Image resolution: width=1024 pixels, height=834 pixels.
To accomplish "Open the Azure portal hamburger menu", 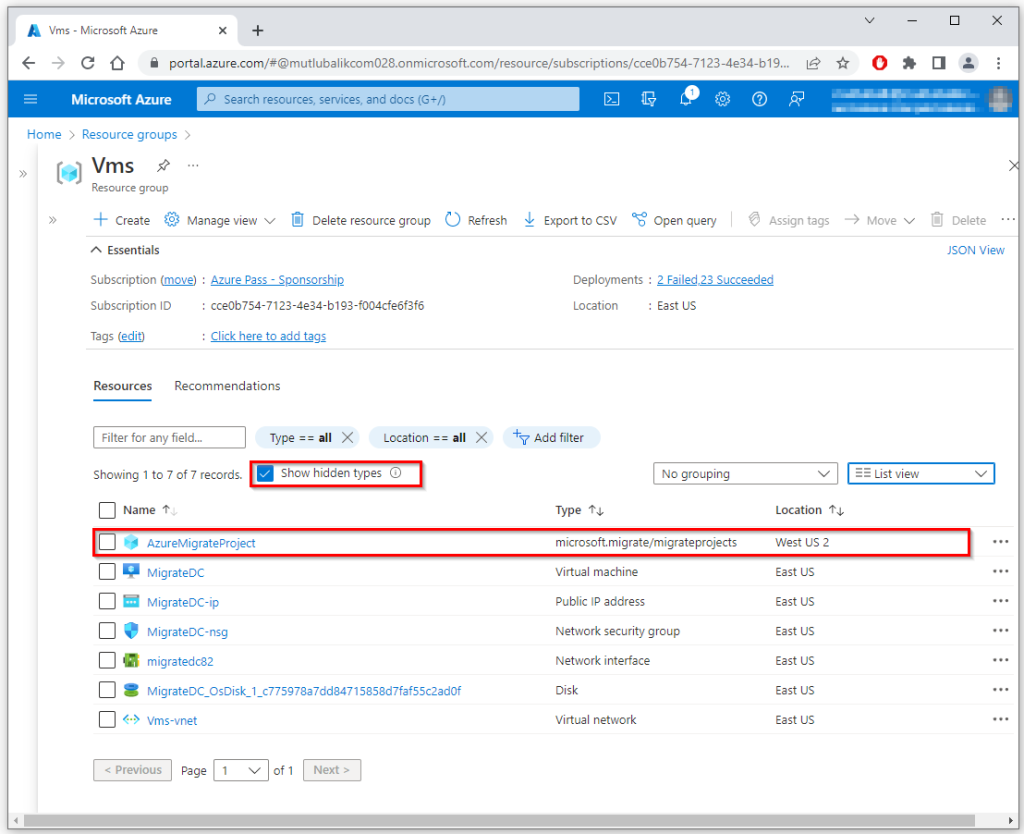I will click(x=31, y=99).
